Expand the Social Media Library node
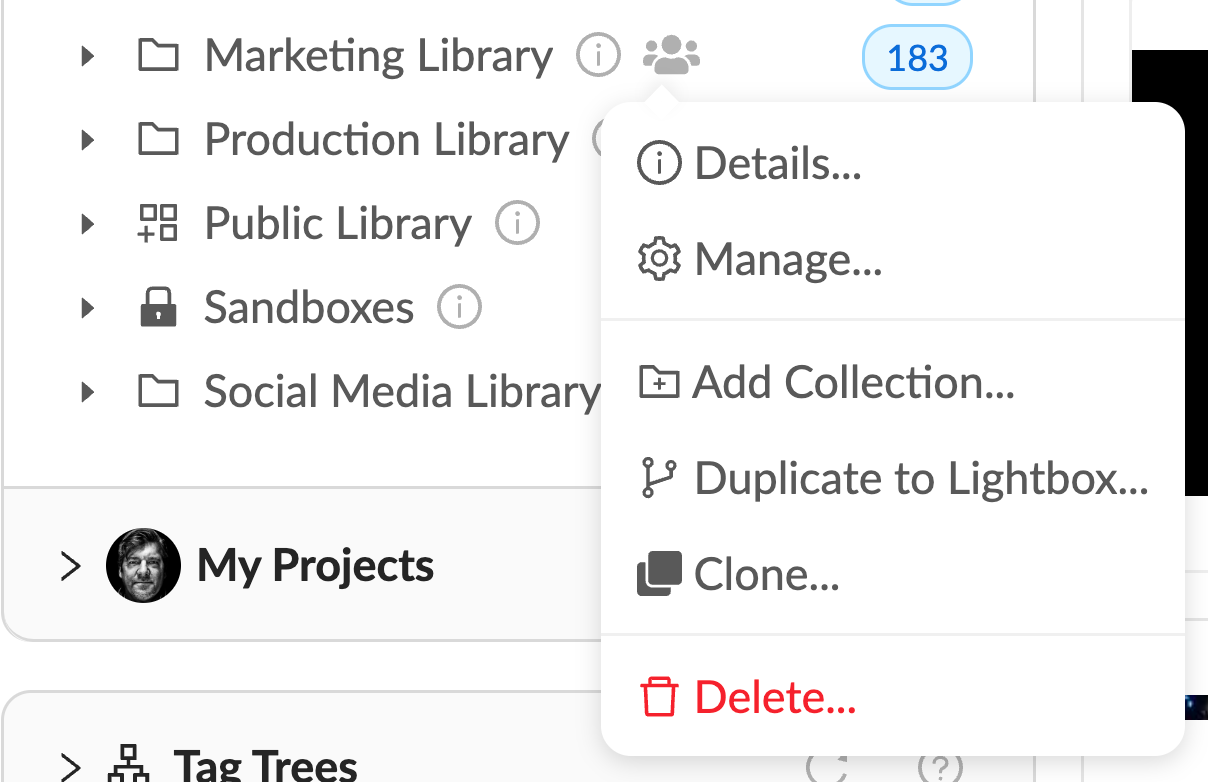The width and height of the screenshot is (1208, 782). coord(88,392)
